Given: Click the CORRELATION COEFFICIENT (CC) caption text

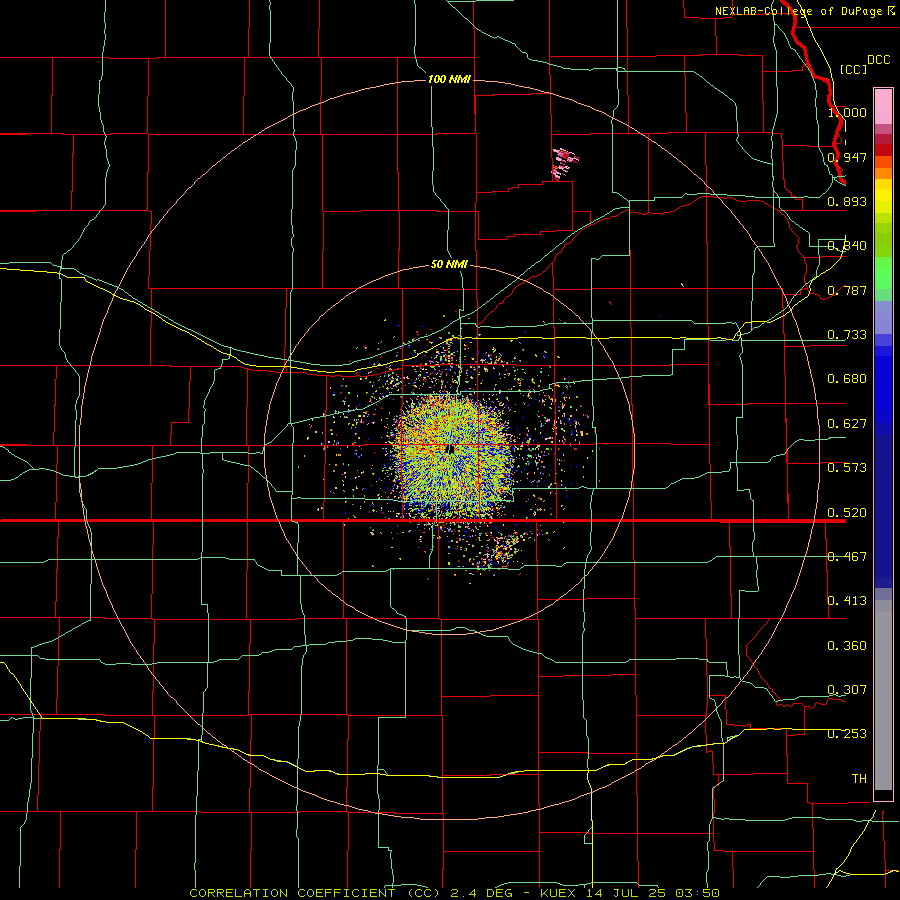Looking at the screenshot, I should coord(315,893).
